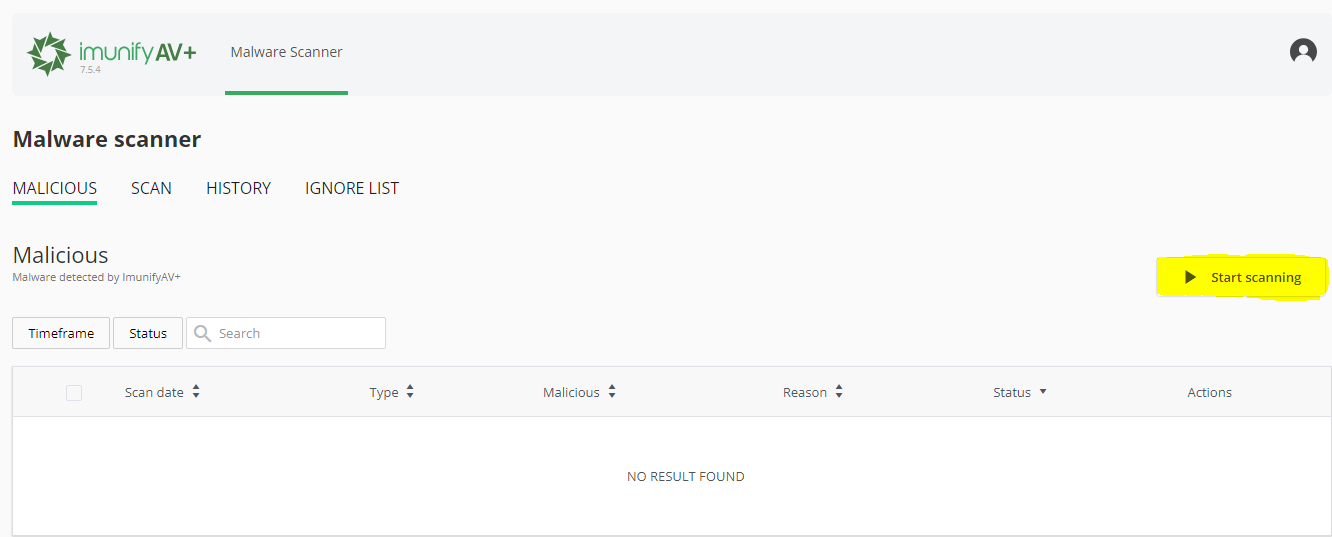Switch to the SCAN tab
This screenshot has width=1332, height=537.
[x=151, y=188]
